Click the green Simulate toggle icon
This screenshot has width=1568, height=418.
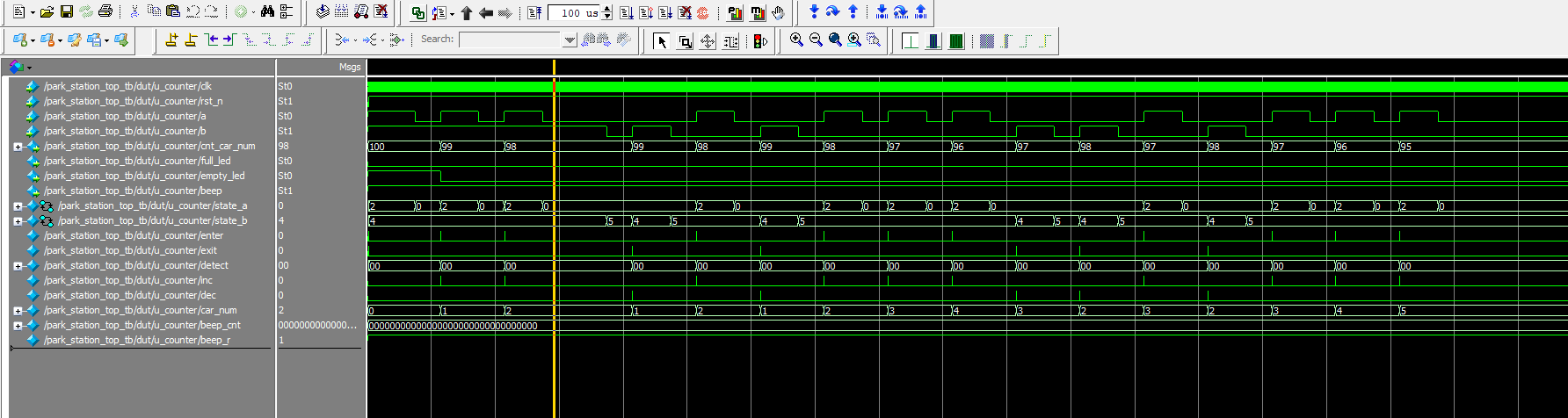418,13
